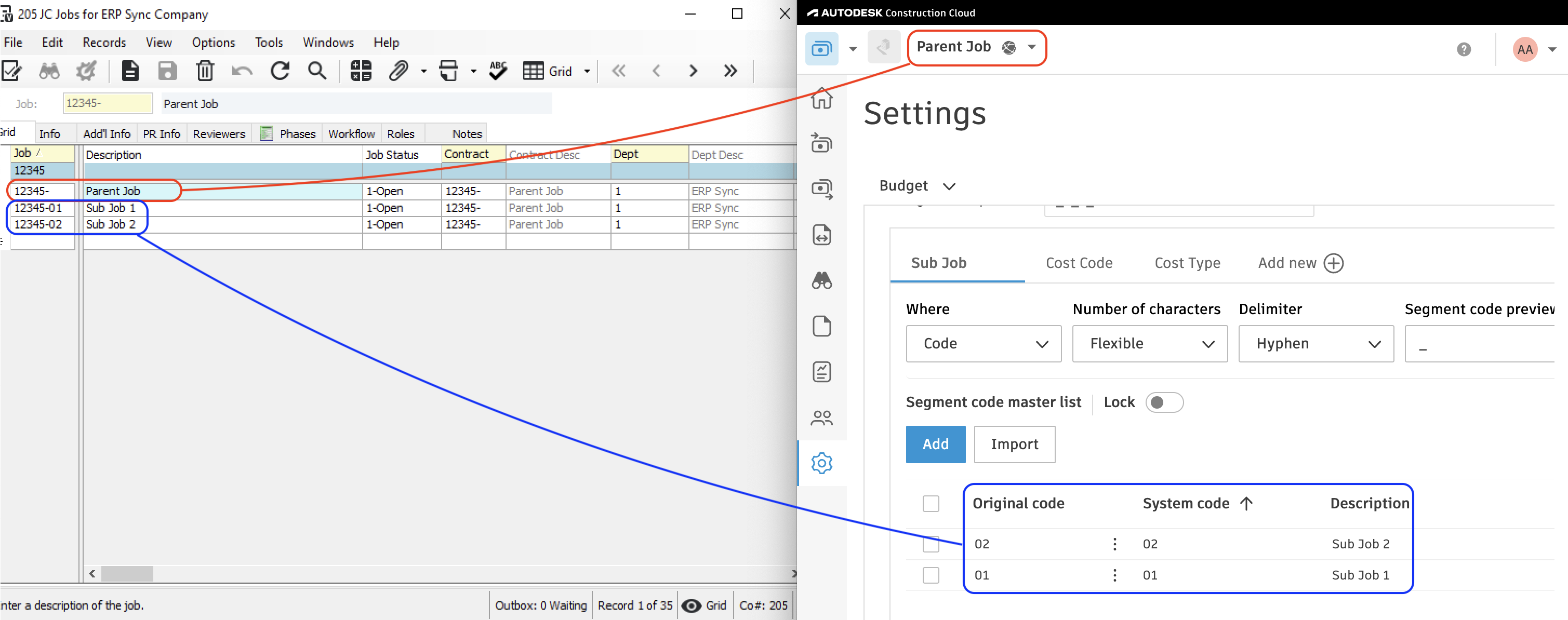Open the calculator icon in toolbar
The height and width of the screenshot is (620, 1568).
pyautogui.click(x=361, y=71)
